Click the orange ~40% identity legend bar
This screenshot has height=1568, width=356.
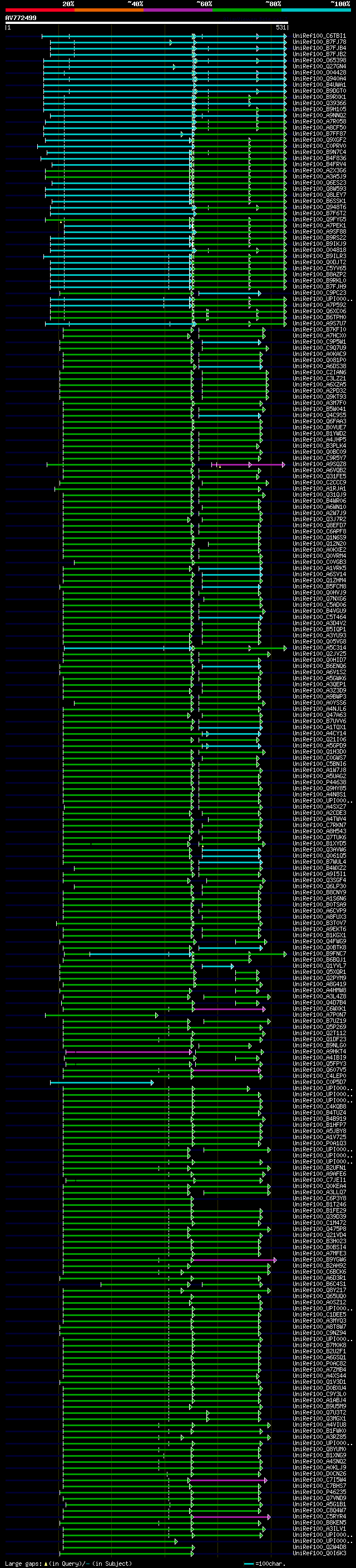click(x=109, y=10)
